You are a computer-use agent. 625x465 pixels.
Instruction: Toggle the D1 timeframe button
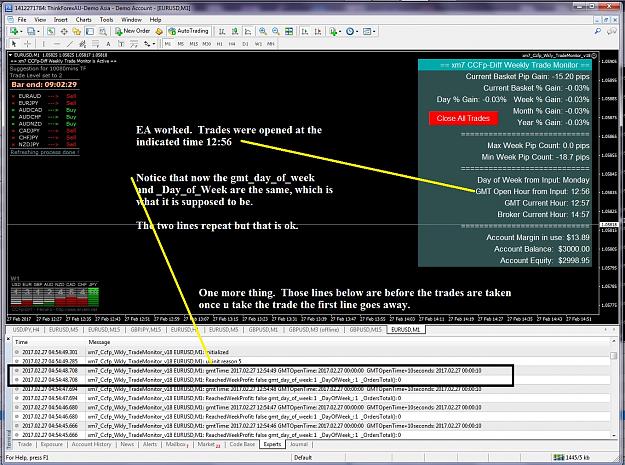246,44
